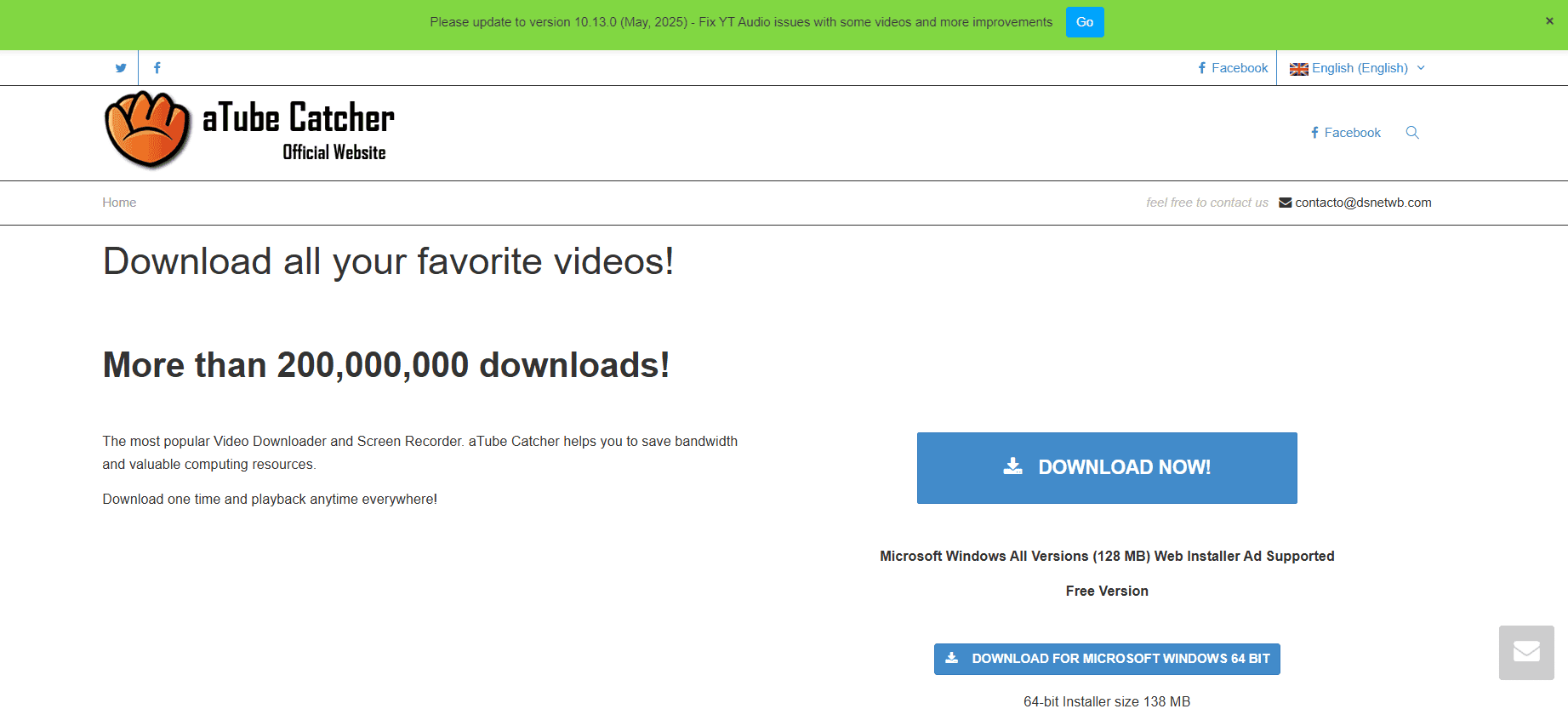Viewport: 1568px width, 726px height.
Task: Click the Facebook icon beside Twitter
Action: [x=157, y=68]
